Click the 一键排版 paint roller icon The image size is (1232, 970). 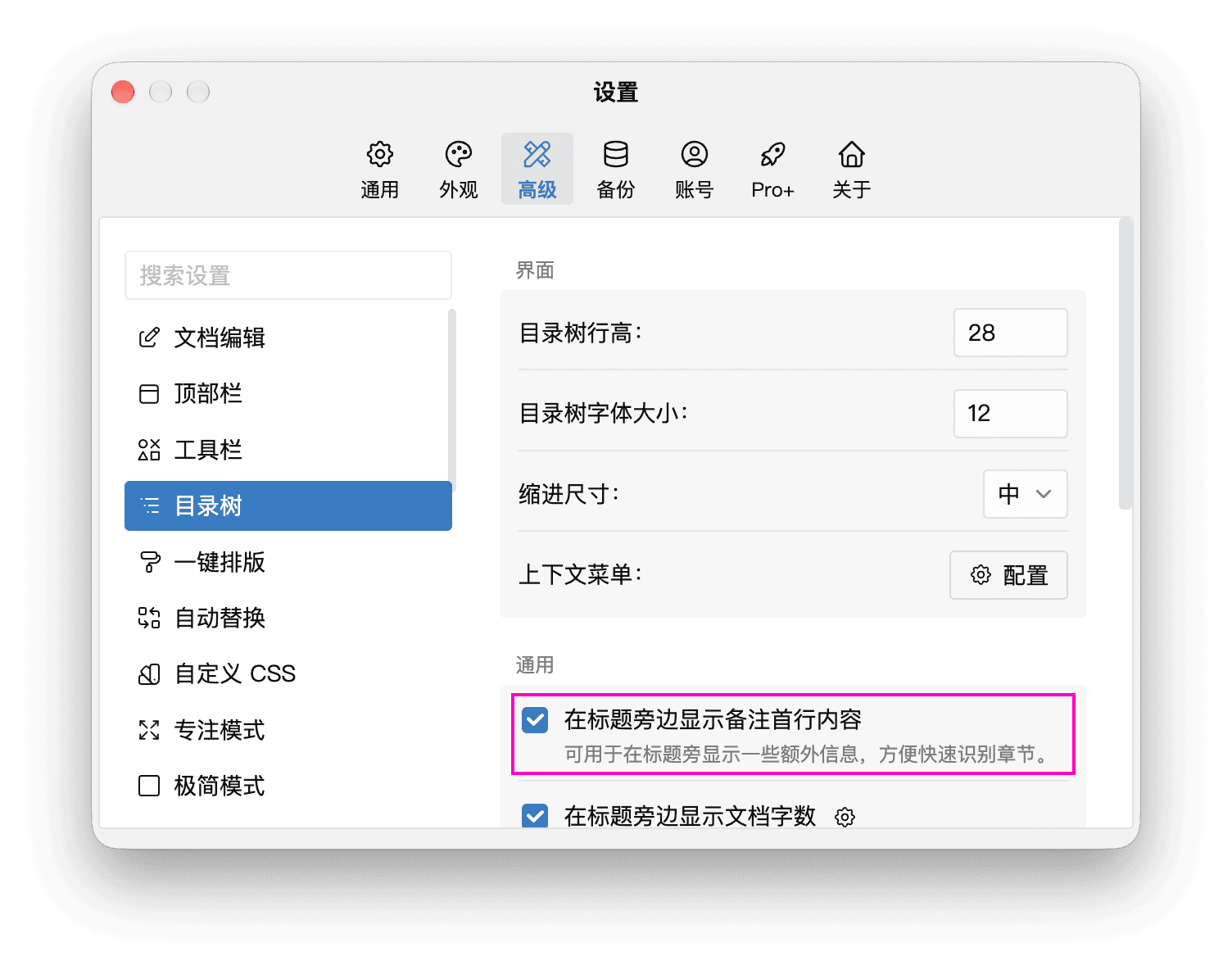point(149,562)
